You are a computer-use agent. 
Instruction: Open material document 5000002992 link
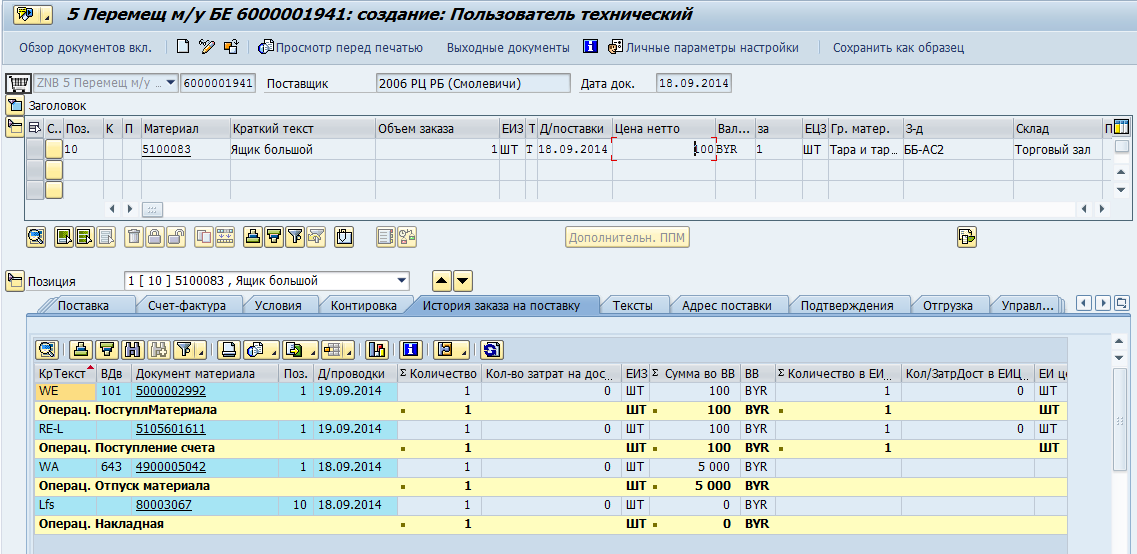[x=171, y=391]
